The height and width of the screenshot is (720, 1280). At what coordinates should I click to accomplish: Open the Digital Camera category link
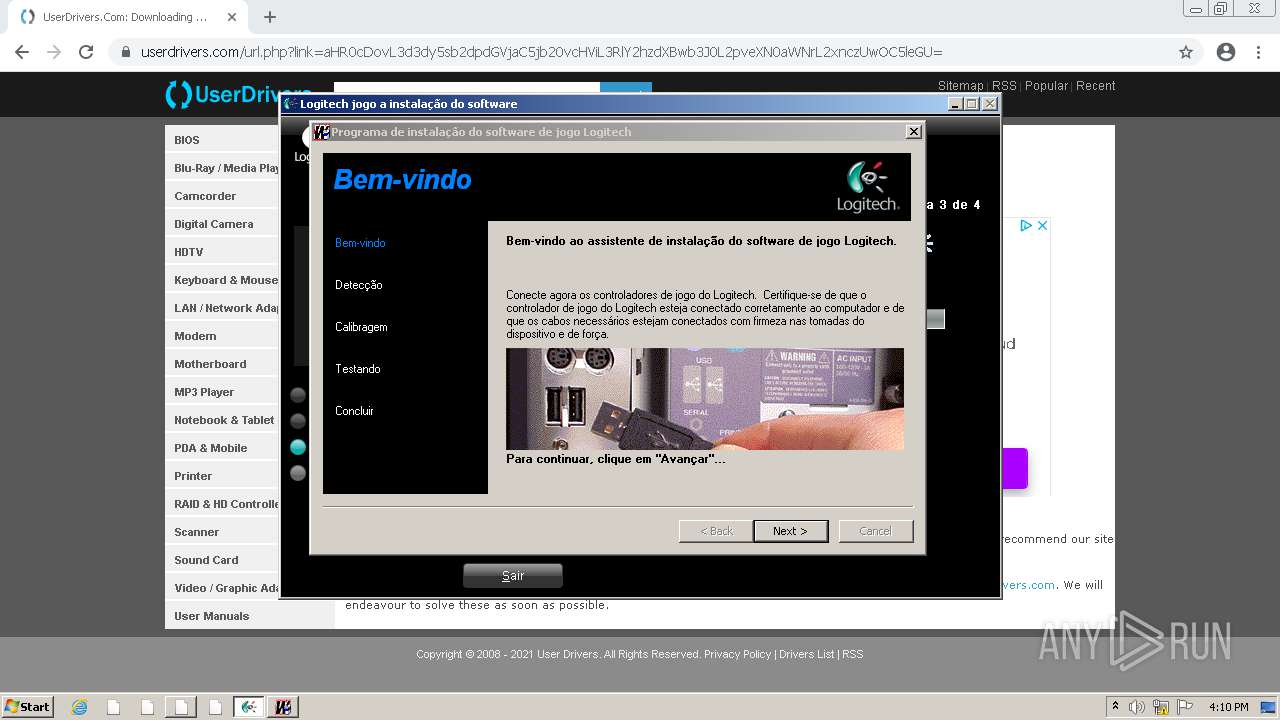coord(214,224)
